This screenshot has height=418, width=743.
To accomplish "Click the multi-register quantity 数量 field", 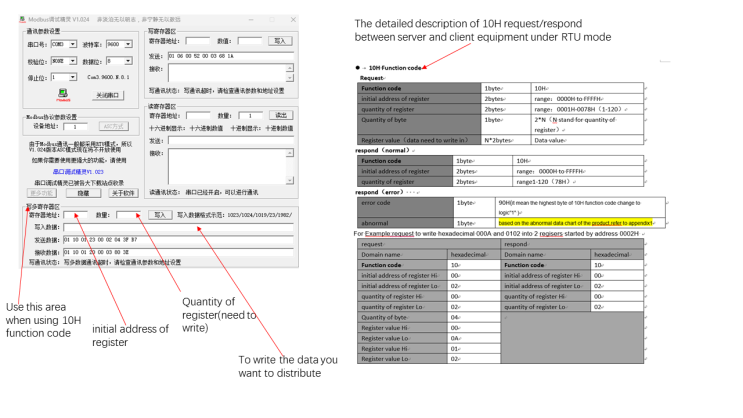I will [x=128, y=215].
